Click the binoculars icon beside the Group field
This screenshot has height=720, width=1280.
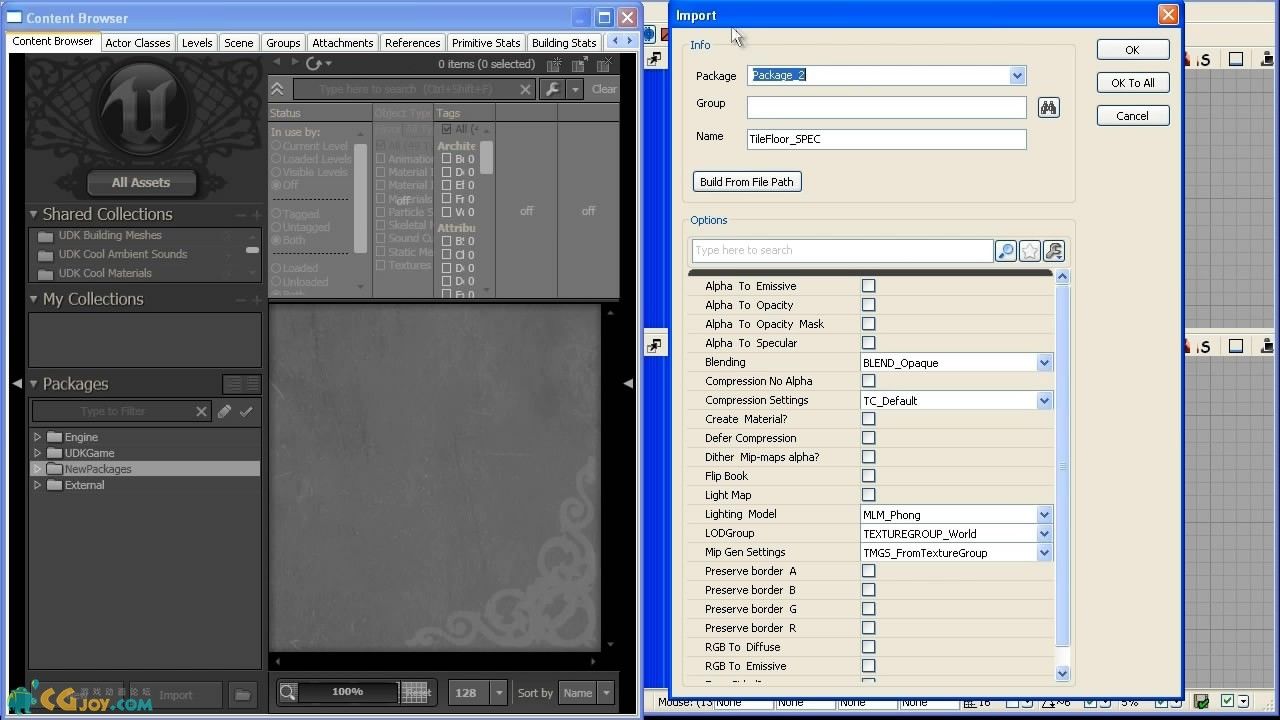pyautogui.click(x=1048, y=107)
